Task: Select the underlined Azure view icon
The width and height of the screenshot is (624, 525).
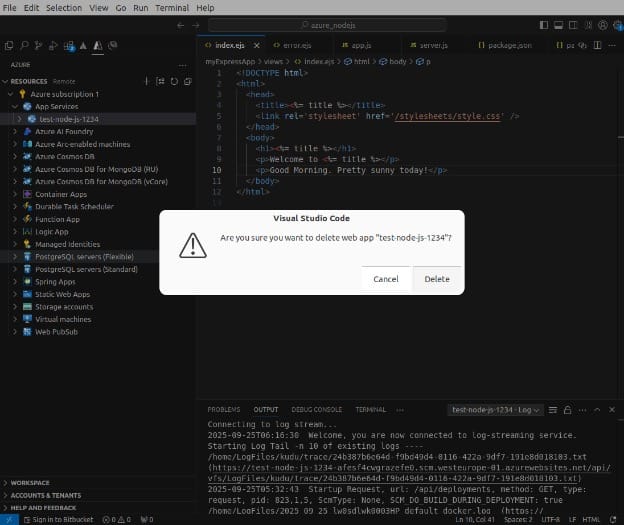Action: pyautogui.click(x=98, y=46)
